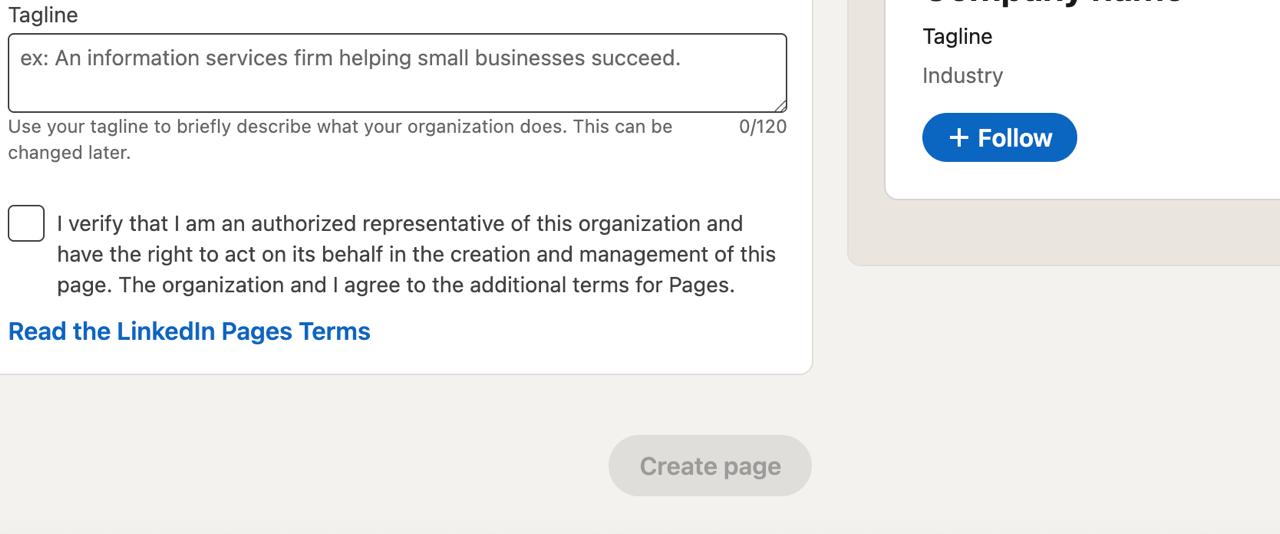Click the plus icon on the Follow button

pos(958,138)
